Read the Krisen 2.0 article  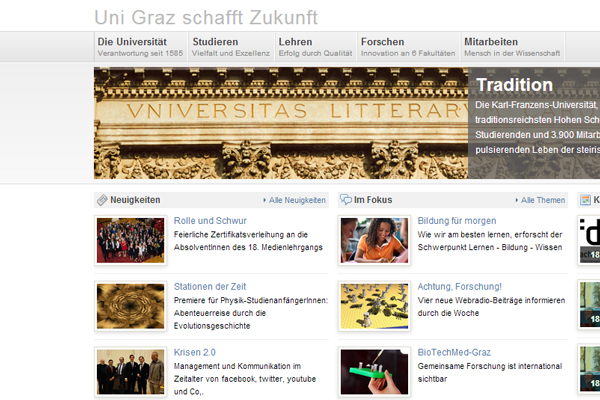point(195,352)
